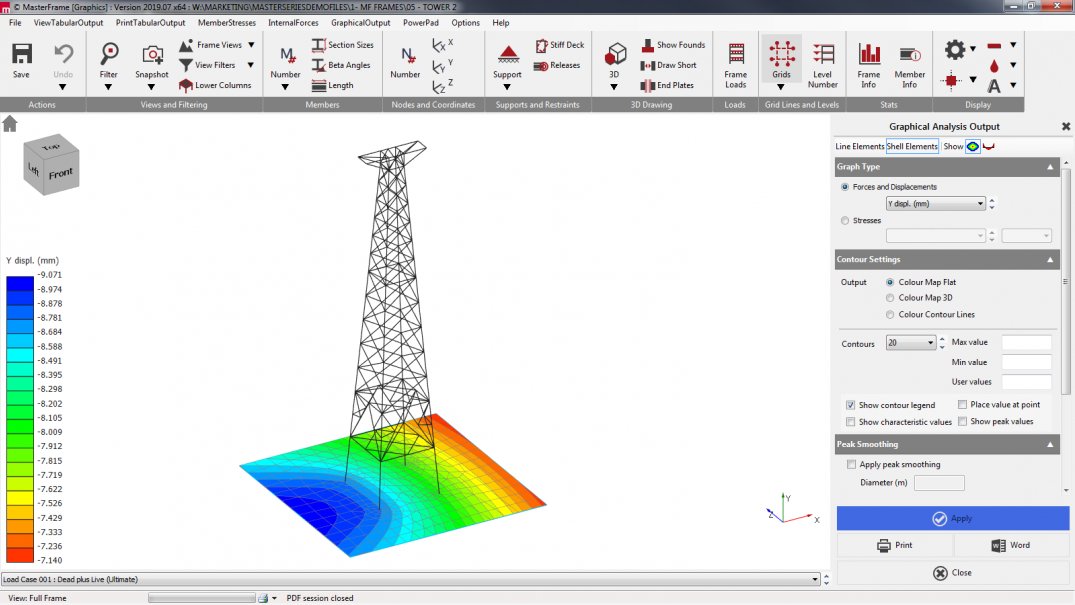
Task: Open the Contours count dropdown
Action: (x=910, y=342)
